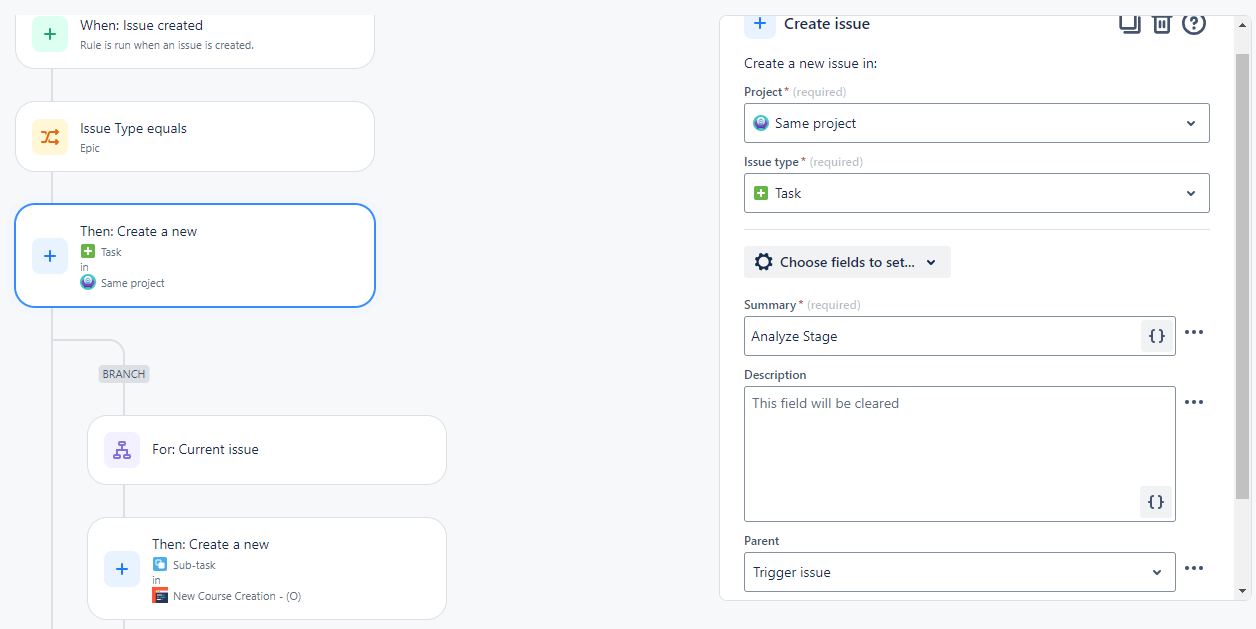Screen dimensions: 1256x629
Task: Open the Create Sub-task action card
Action: pyautogui.click(x=267, y=569)
